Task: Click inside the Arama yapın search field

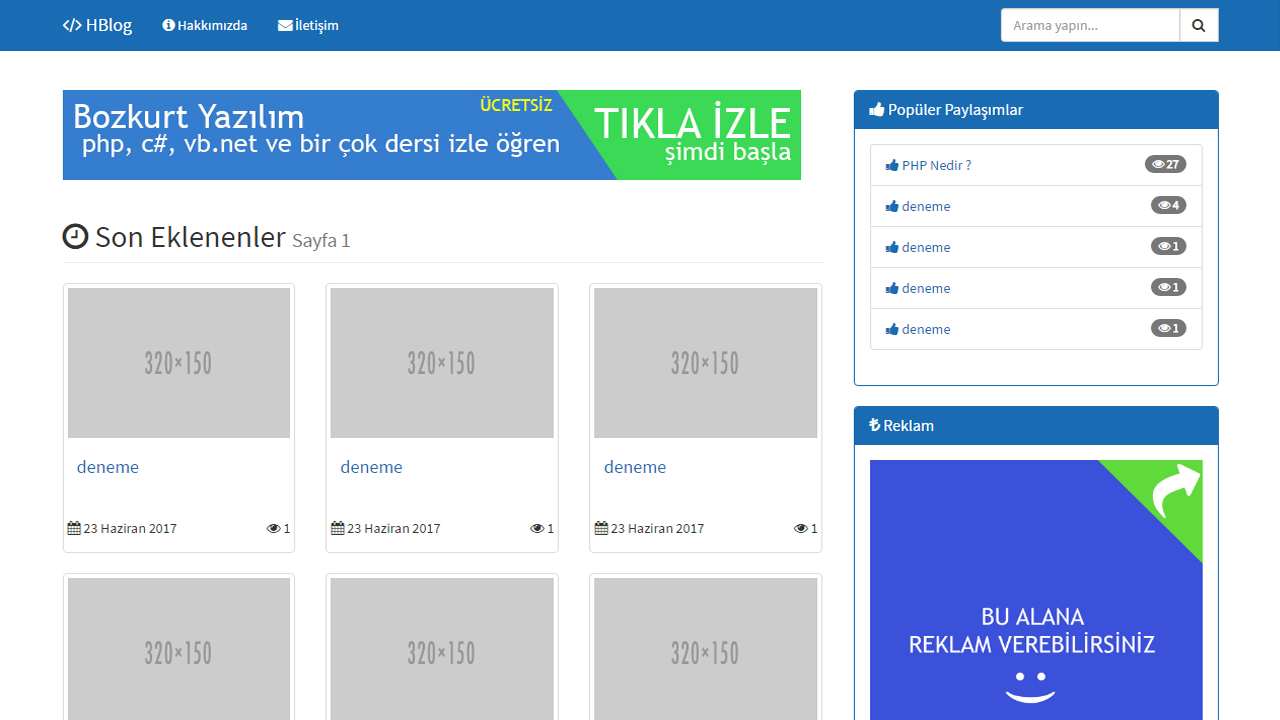Action: point(1090,25)
